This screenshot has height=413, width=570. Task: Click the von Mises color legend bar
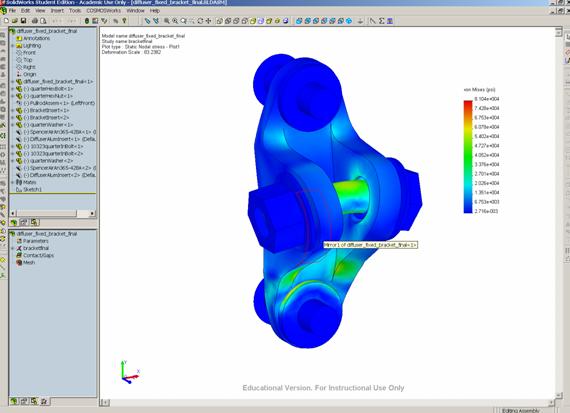coord(468,157)
